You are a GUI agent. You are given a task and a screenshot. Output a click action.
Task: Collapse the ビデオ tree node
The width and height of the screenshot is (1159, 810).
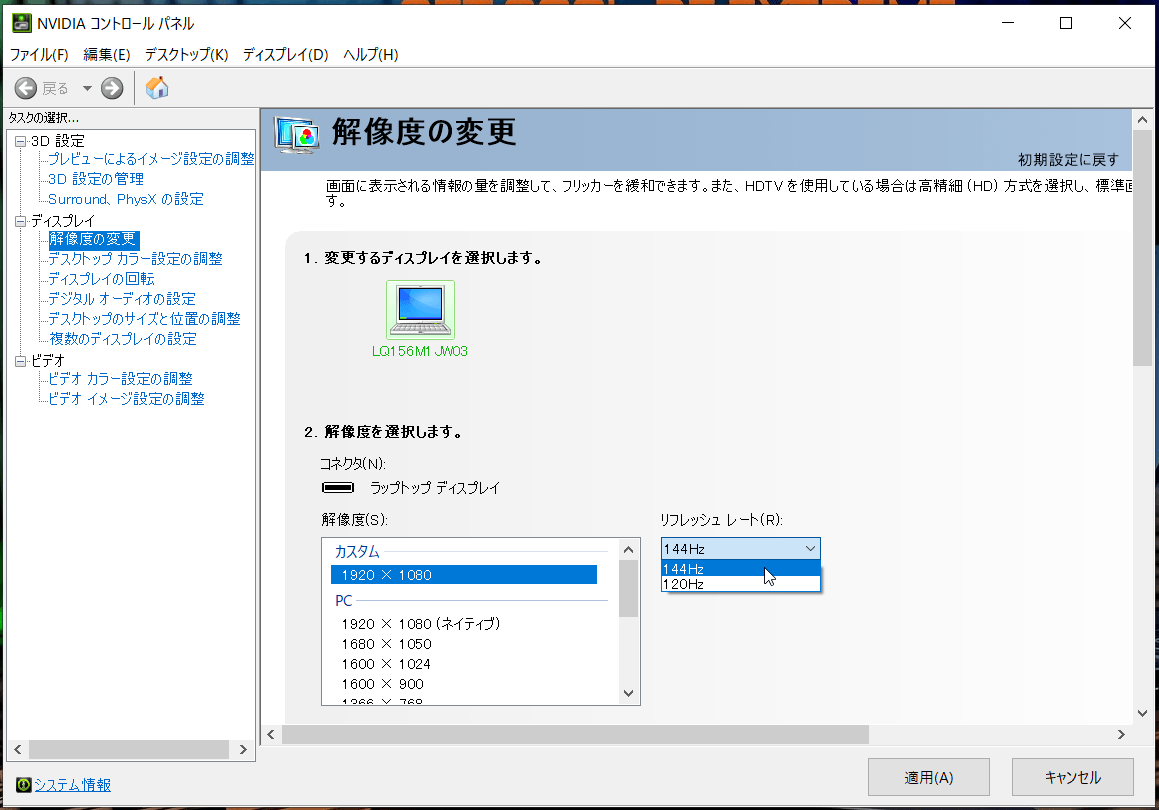click(x=21, y=361)
